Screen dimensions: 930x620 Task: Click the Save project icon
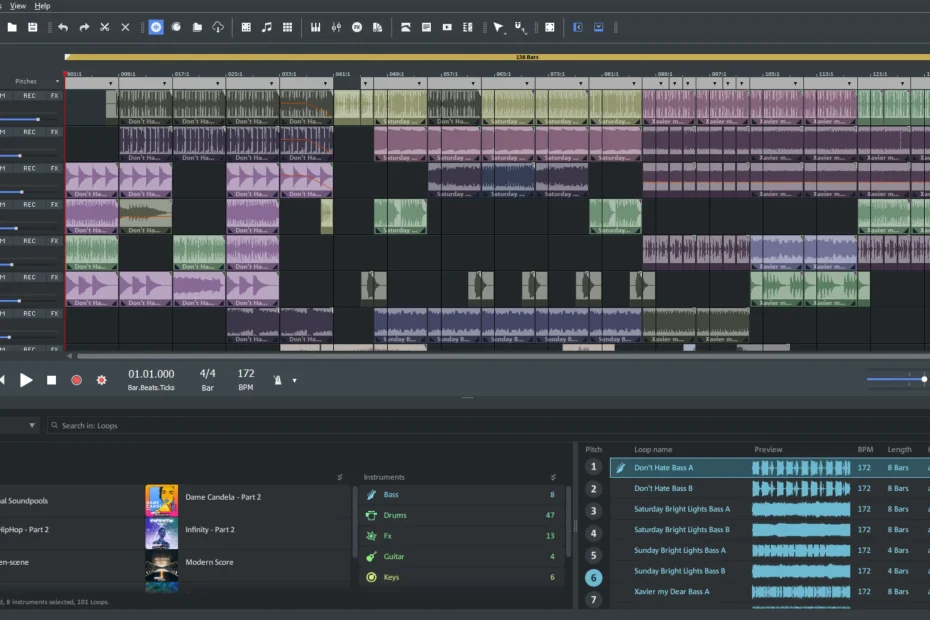click(x=33, y=27)
